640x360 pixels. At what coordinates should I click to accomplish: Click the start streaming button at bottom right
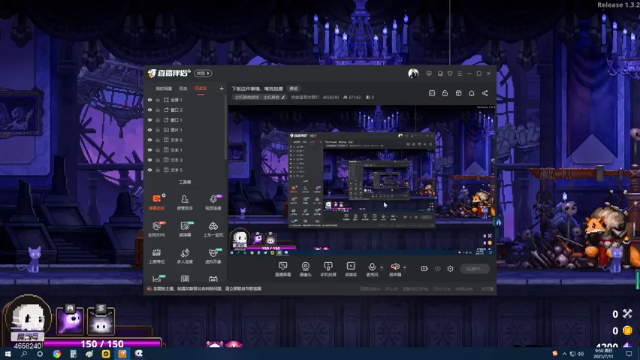(475, 269)
